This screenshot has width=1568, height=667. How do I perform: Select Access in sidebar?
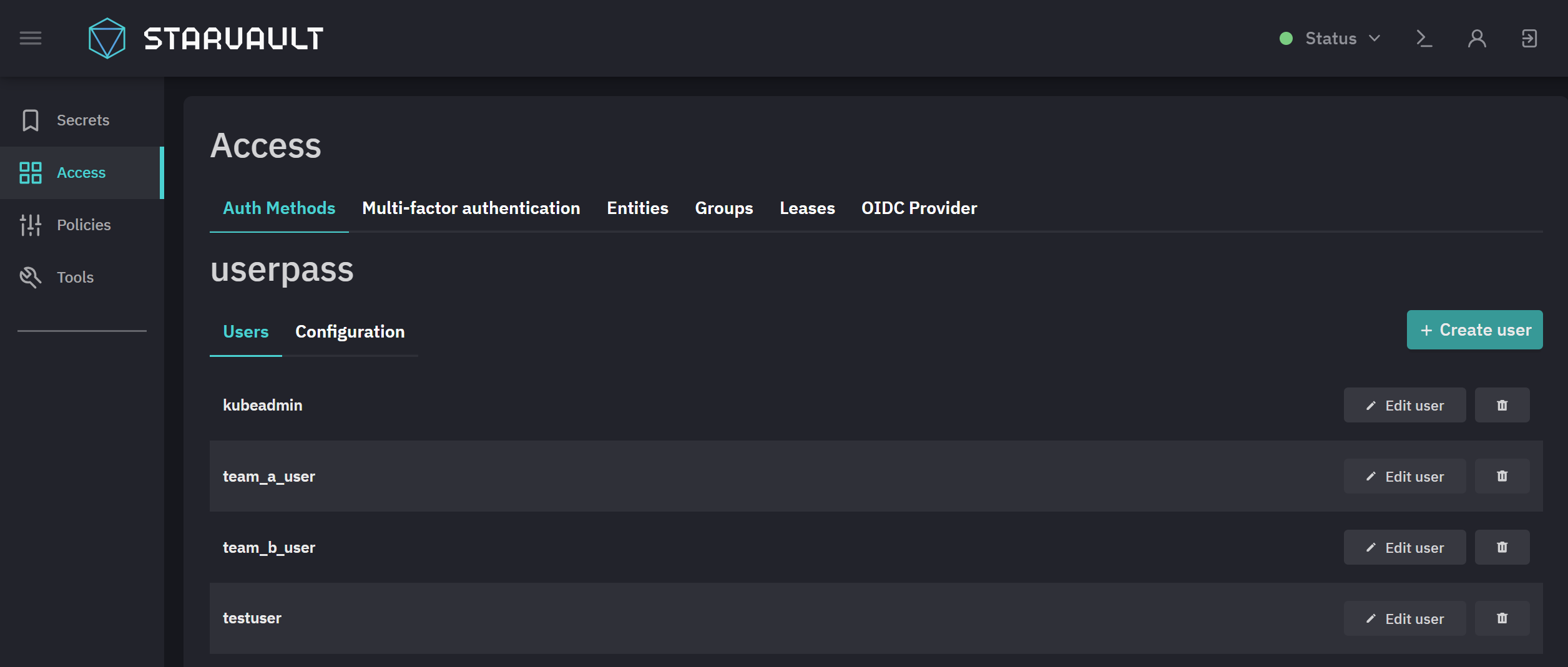coord(82,173)
